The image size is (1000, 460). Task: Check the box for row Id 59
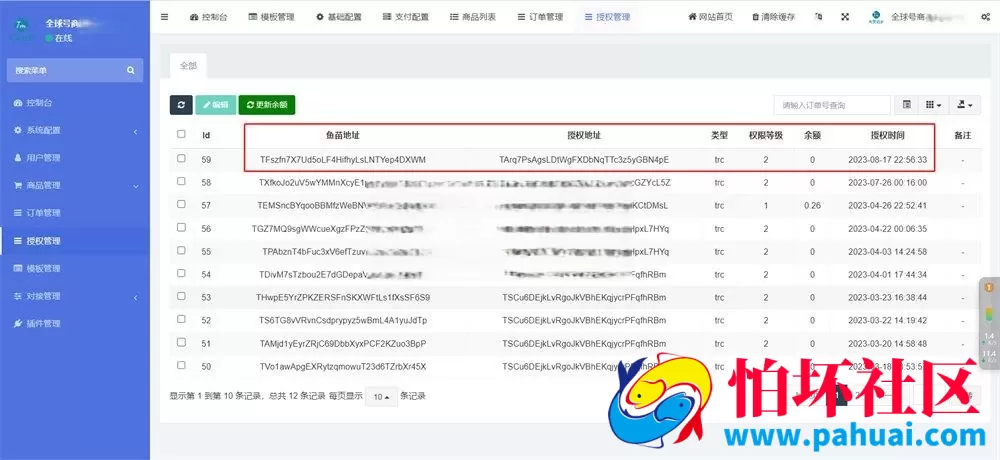tap(181, 159)
